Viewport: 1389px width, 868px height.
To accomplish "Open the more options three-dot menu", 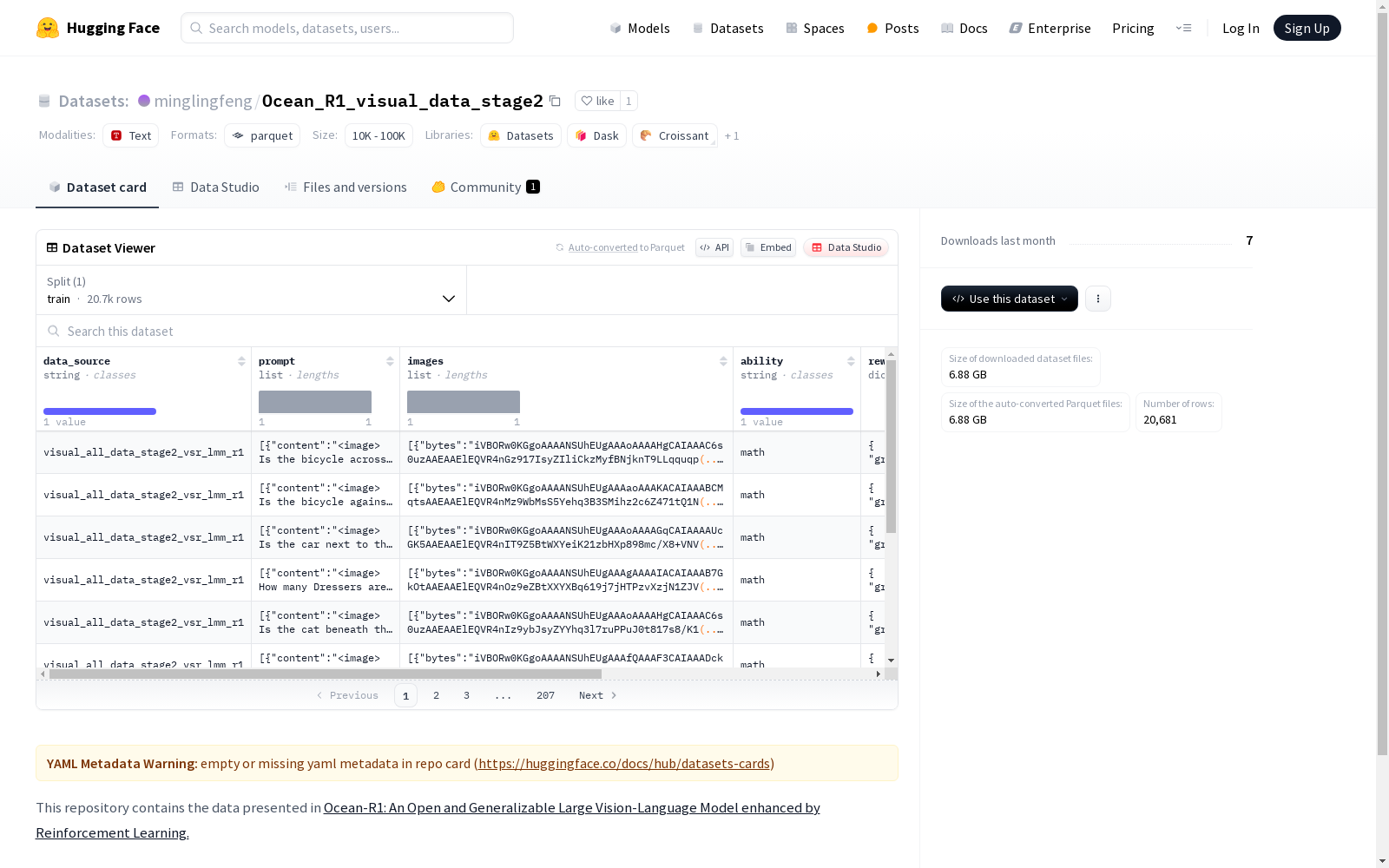I will [1098, 299].
